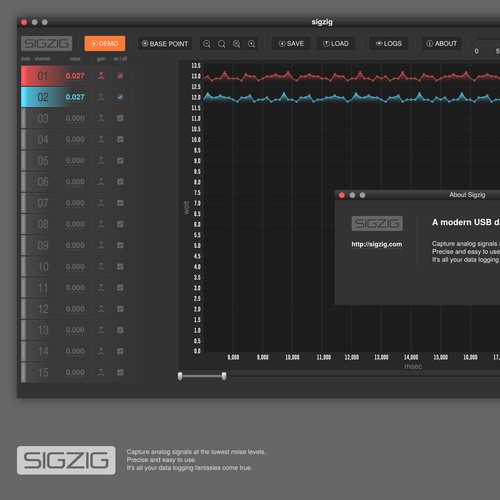Click the zoom-to-fit magnifier icon

tap(237, 44)
